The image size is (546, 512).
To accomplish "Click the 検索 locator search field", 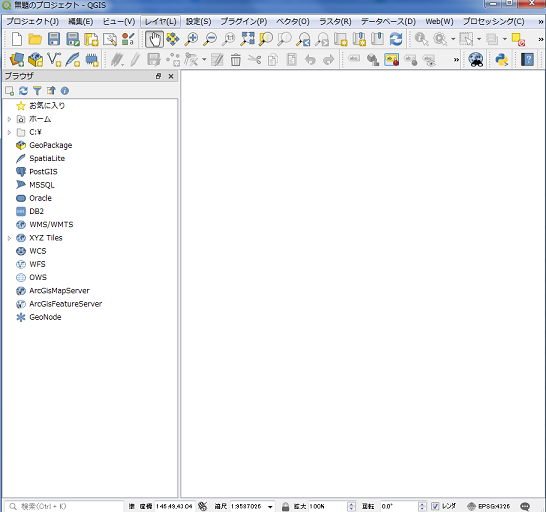I will click(x=64, y=506).
